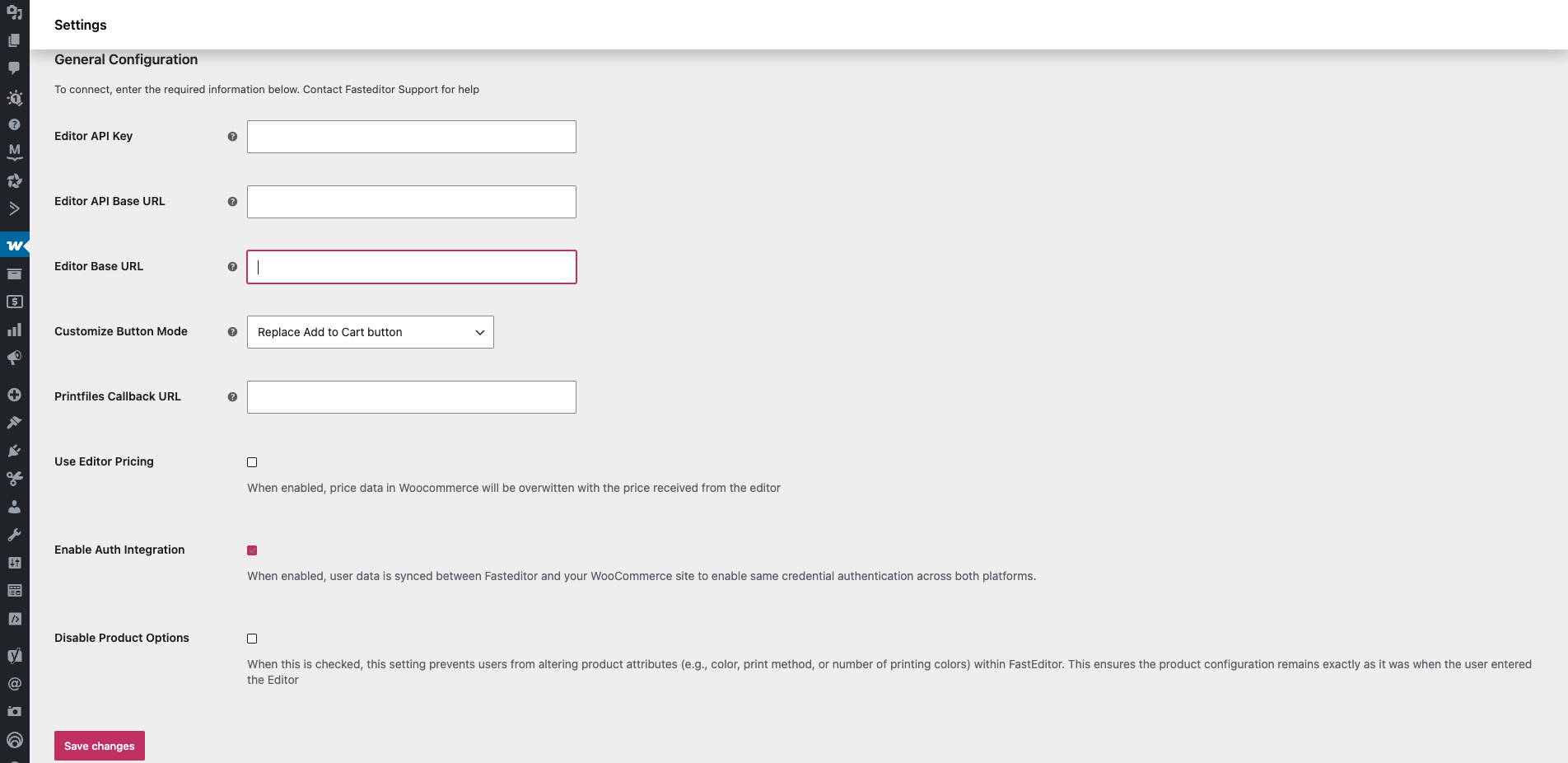The image size is (1568, 763).
Task: Show help tip for Editor API Base URL
Action: [232, 202]
